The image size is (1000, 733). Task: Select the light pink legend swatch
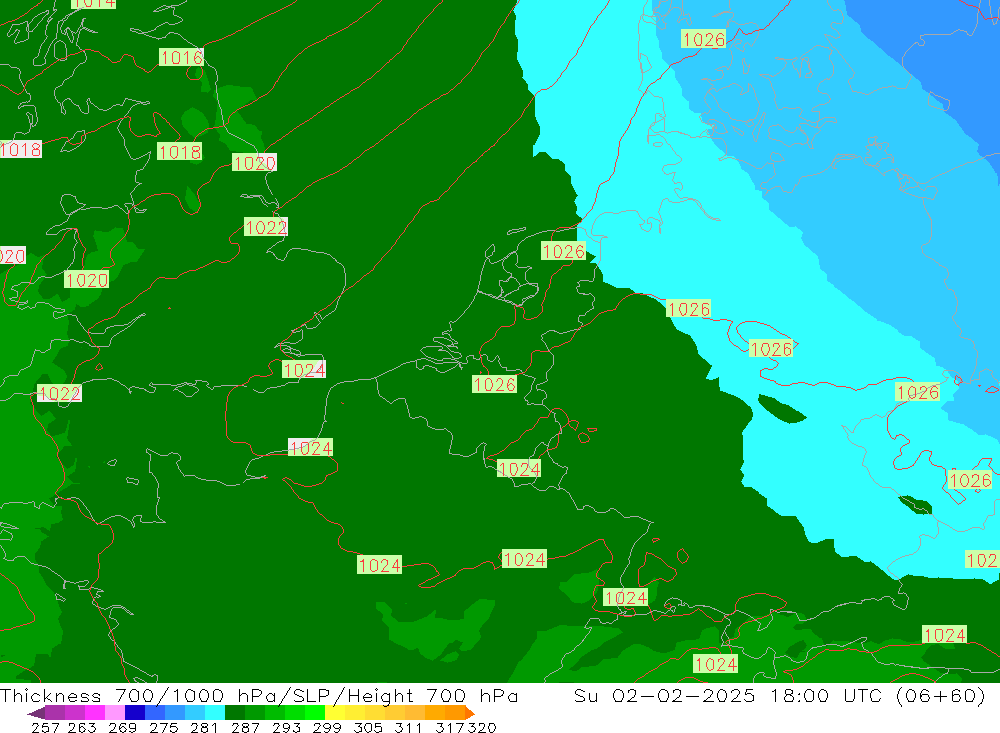115,713
